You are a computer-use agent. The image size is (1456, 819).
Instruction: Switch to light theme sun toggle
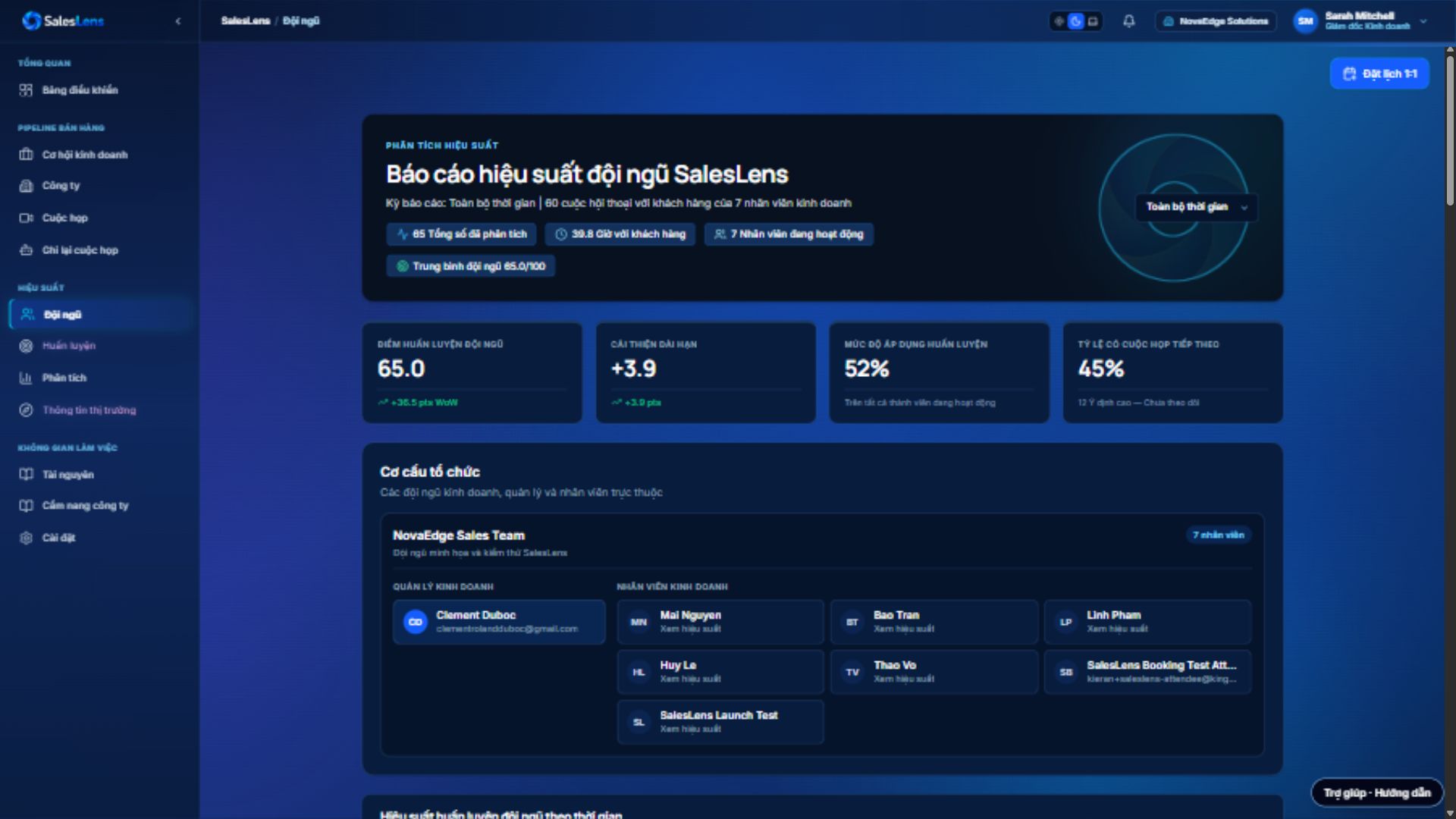click(1059, 21)
